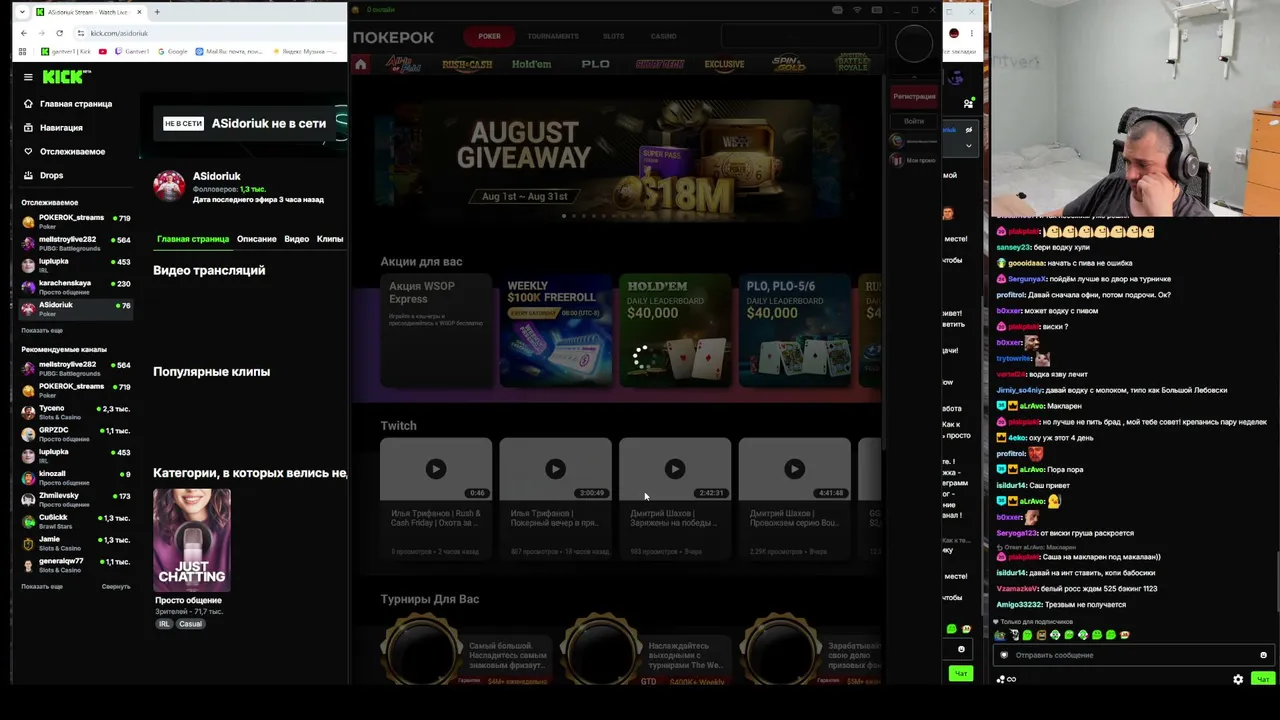Play the video with 4:41:48 duration

pos(795,469)
